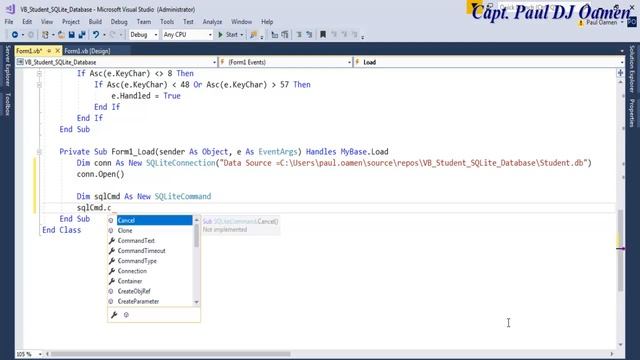The image size is (640, 360).
Task: Click the Visual Studio logo icon
Action: coord(11,9)
